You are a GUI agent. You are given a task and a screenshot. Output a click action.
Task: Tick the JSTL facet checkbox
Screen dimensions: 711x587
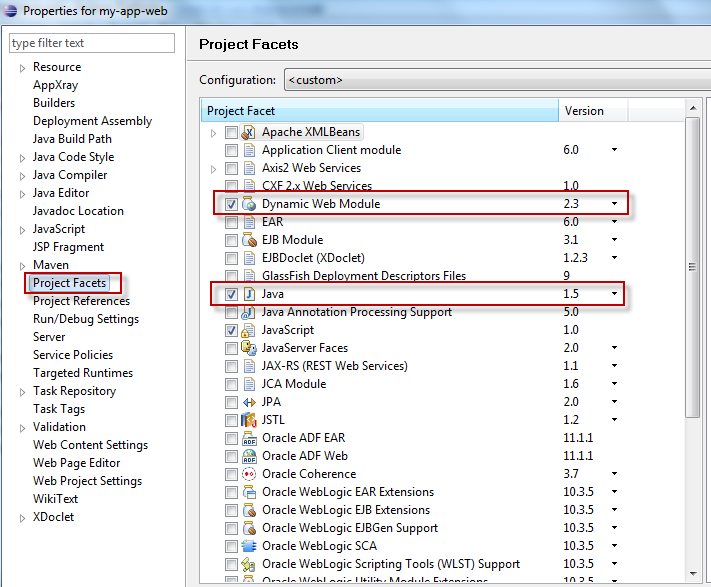click(x=231, y=421)
